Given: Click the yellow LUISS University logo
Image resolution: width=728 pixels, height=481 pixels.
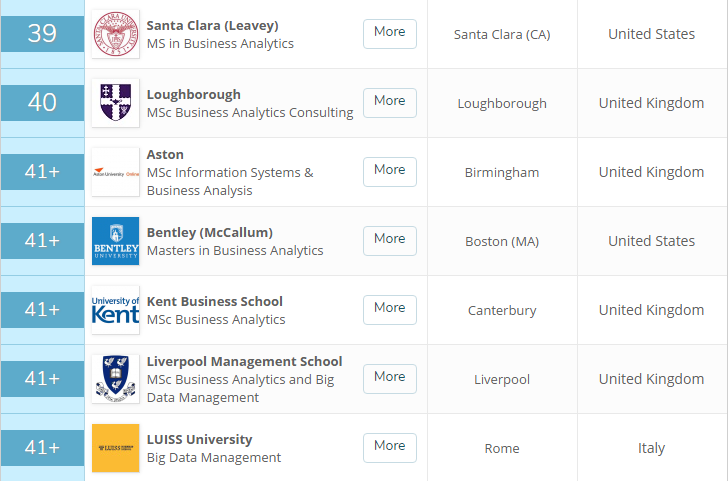Looking at the screenshot, I should pos(115,448).
